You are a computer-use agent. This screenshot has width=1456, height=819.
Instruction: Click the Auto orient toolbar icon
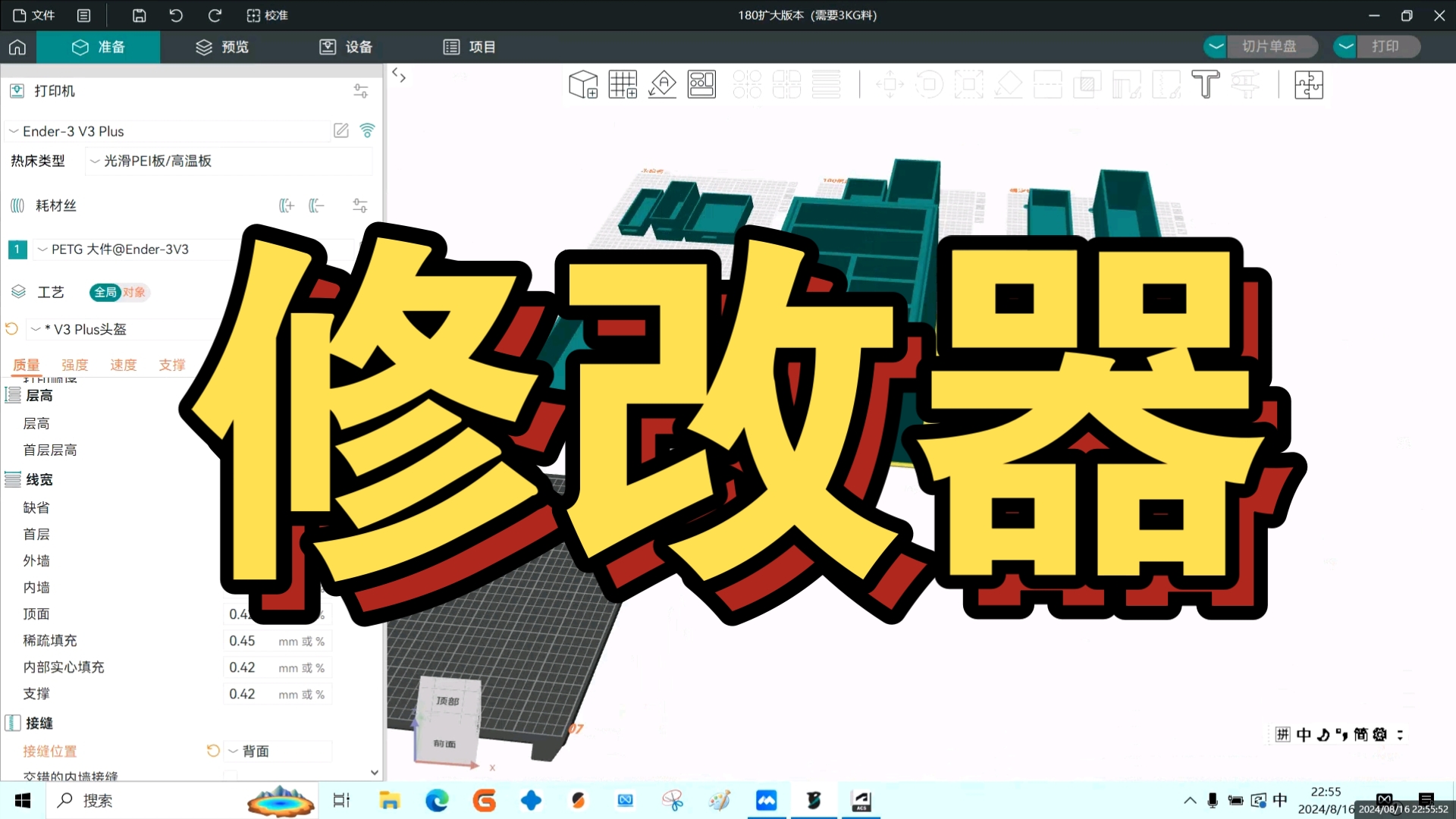[x=662, y=84]
